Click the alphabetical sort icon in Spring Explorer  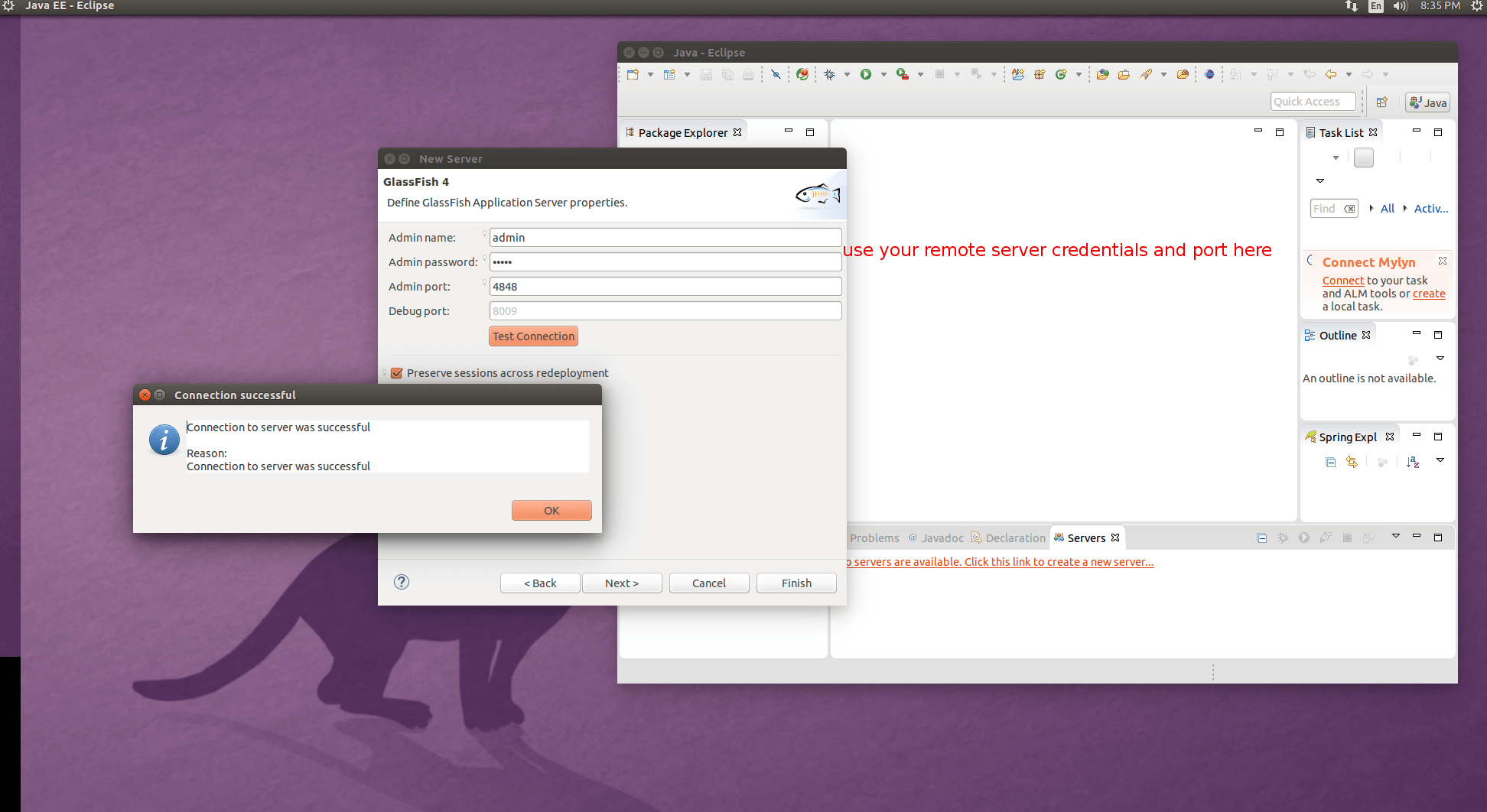(x=1413, y=462)
